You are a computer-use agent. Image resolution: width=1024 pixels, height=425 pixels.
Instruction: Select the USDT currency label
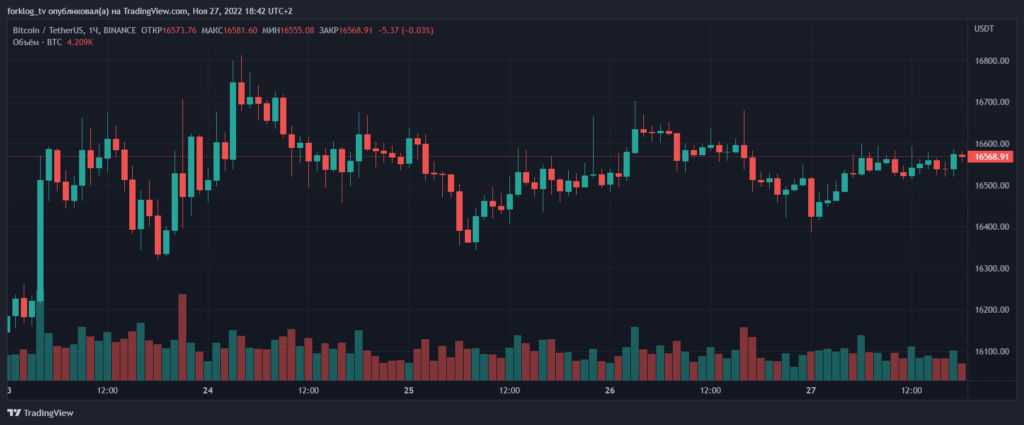tap(984, 29)
